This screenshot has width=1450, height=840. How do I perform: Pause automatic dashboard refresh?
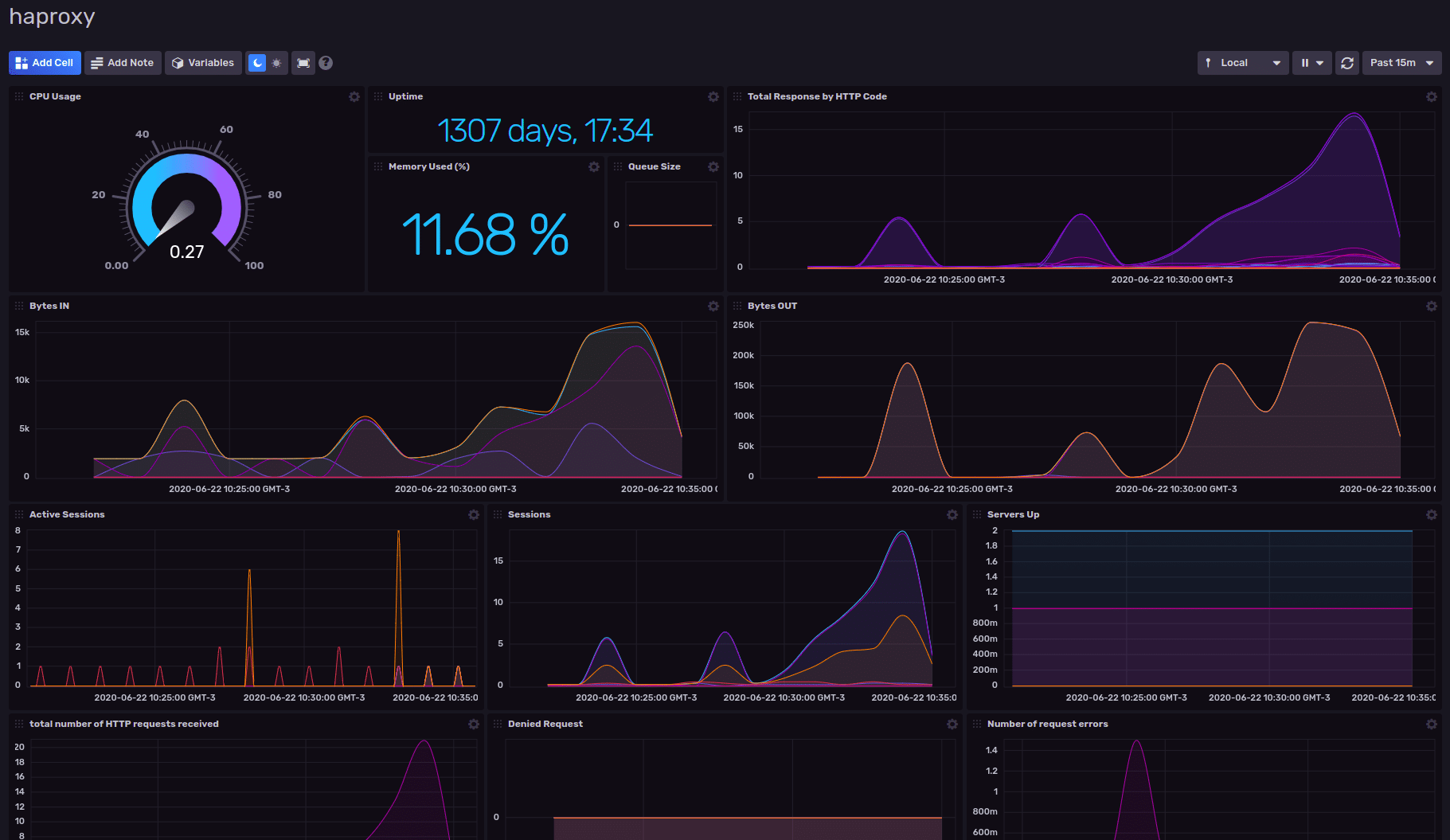(x=1305, y=62)
